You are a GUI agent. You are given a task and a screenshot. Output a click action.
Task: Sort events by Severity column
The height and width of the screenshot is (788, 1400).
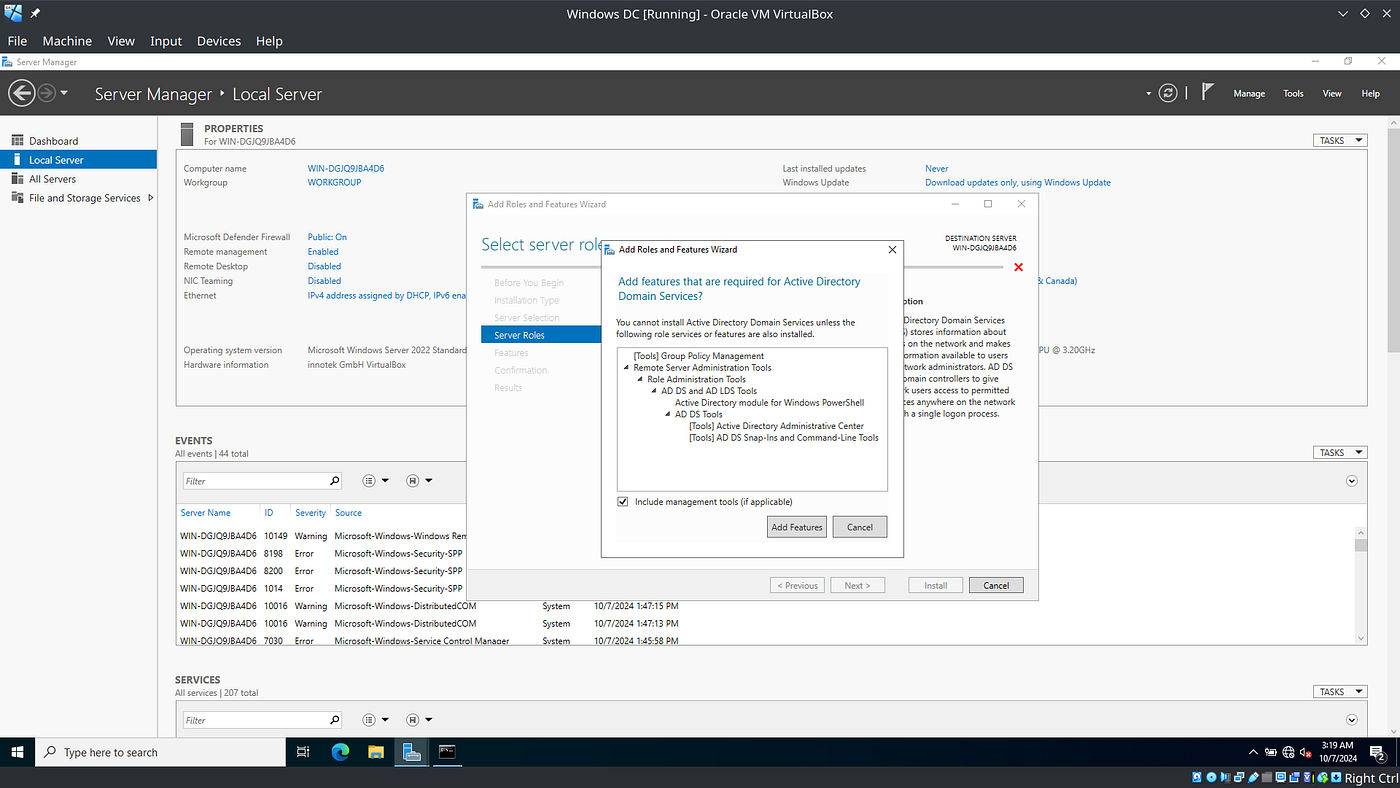pos(310,512)
